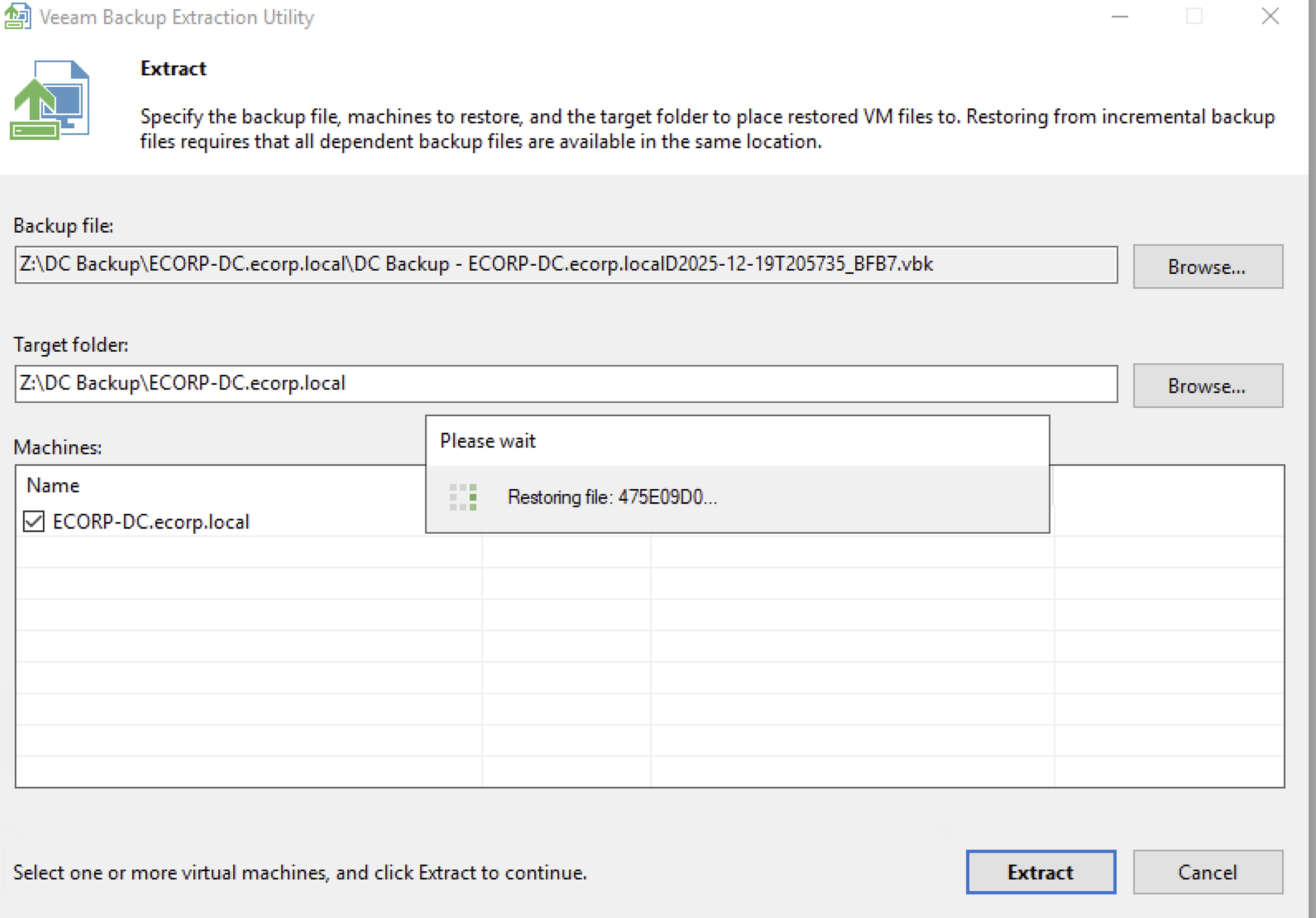Select the backup file path input field
The height and width of the screenshot is (918, 1316).
[458, 265]
